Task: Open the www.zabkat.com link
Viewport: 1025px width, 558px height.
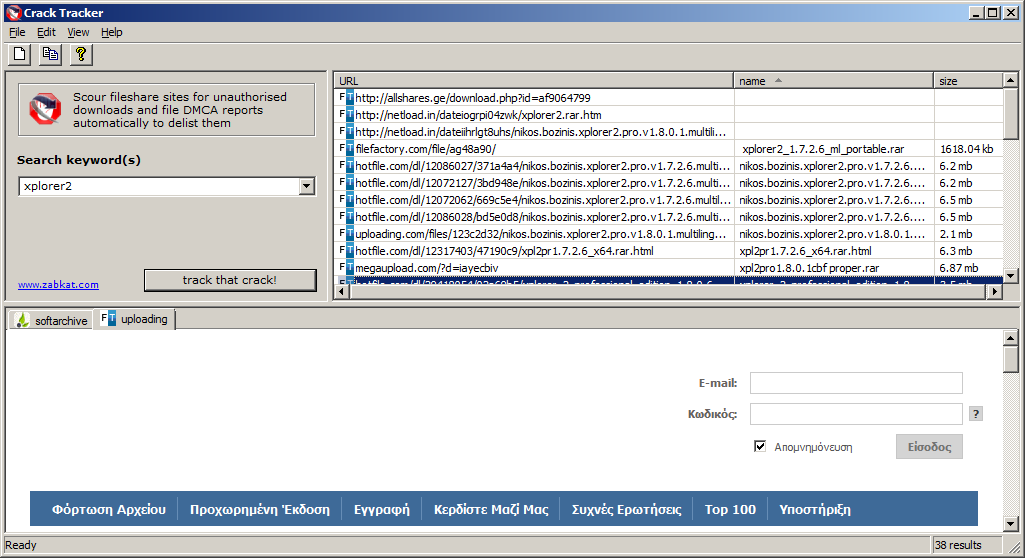Action: [x=58, y=285]
